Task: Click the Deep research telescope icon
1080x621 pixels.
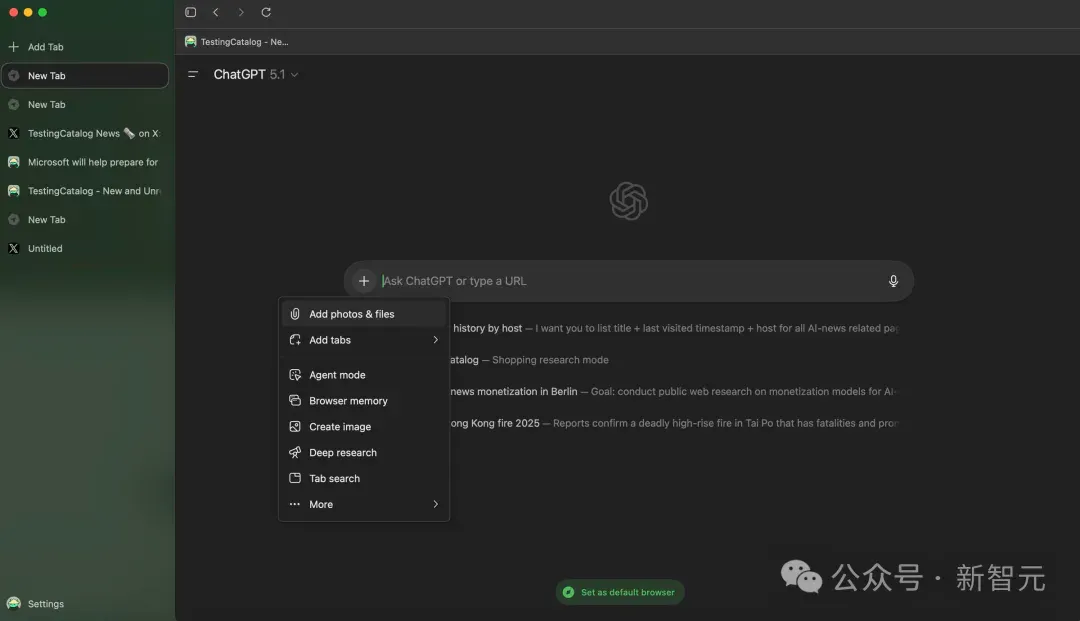Action: pos(295,452)
